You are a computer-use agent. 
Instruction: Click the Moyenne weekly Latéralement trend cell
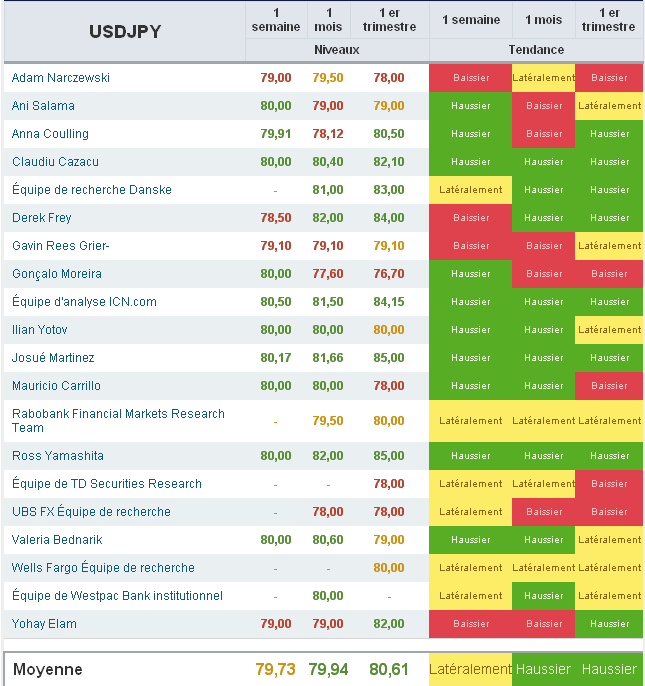pyautogui.click(x=470, y=669)
